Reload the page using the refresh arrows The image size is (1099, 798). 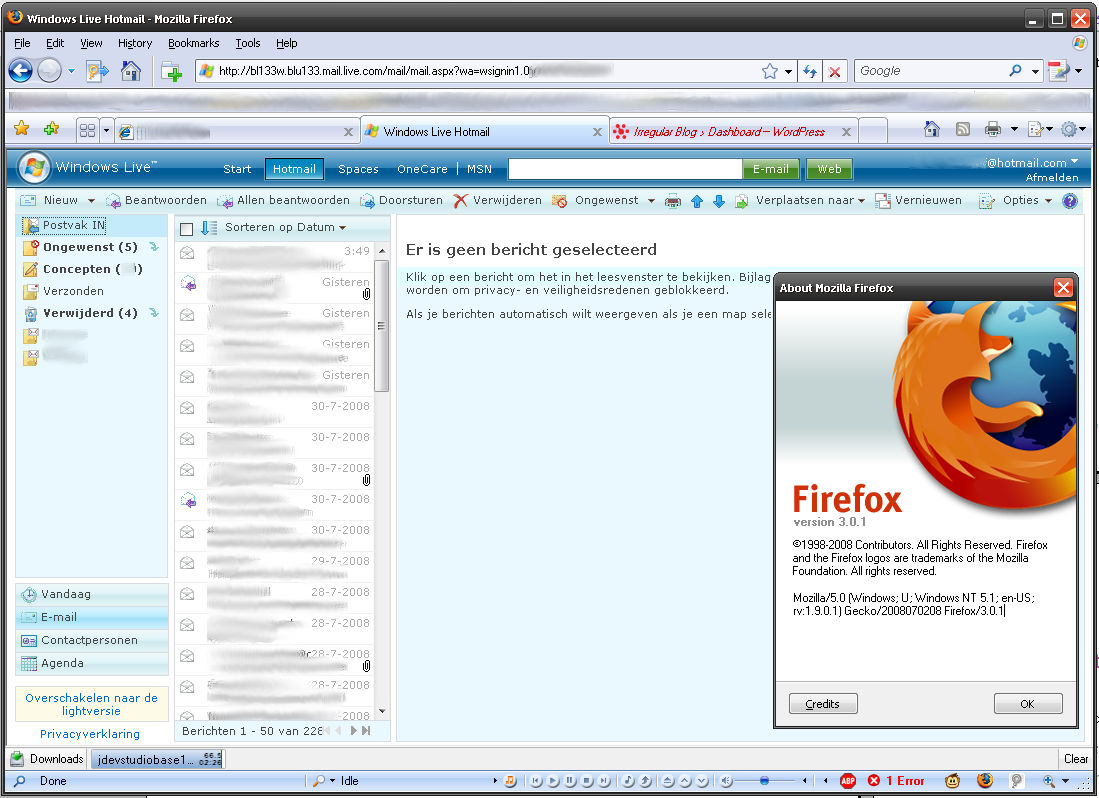click(x=810, y=71)
